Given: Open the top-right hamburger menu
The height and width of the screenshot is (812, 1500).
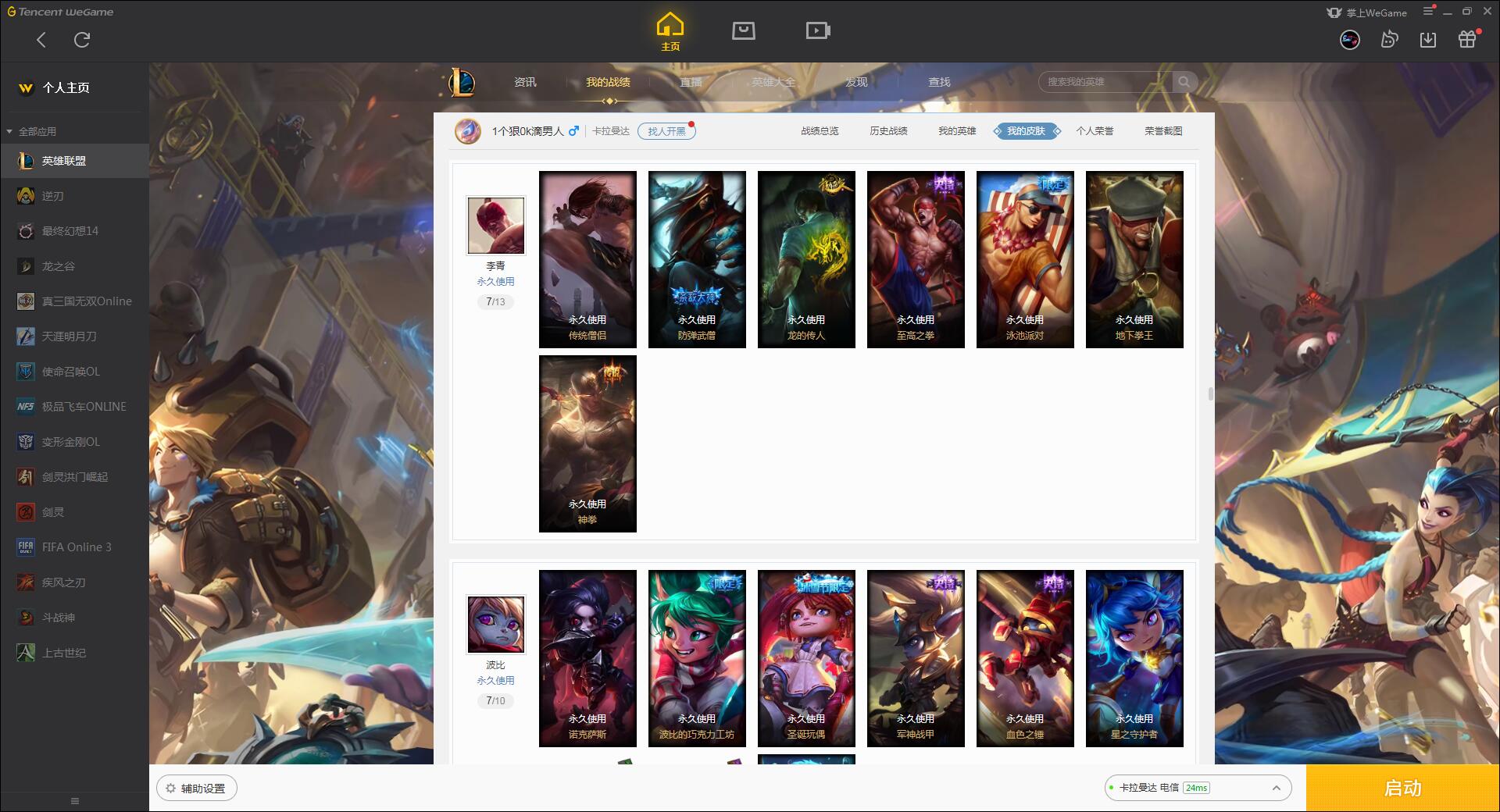Looking at the screenshot, I should pos(1428,12).
